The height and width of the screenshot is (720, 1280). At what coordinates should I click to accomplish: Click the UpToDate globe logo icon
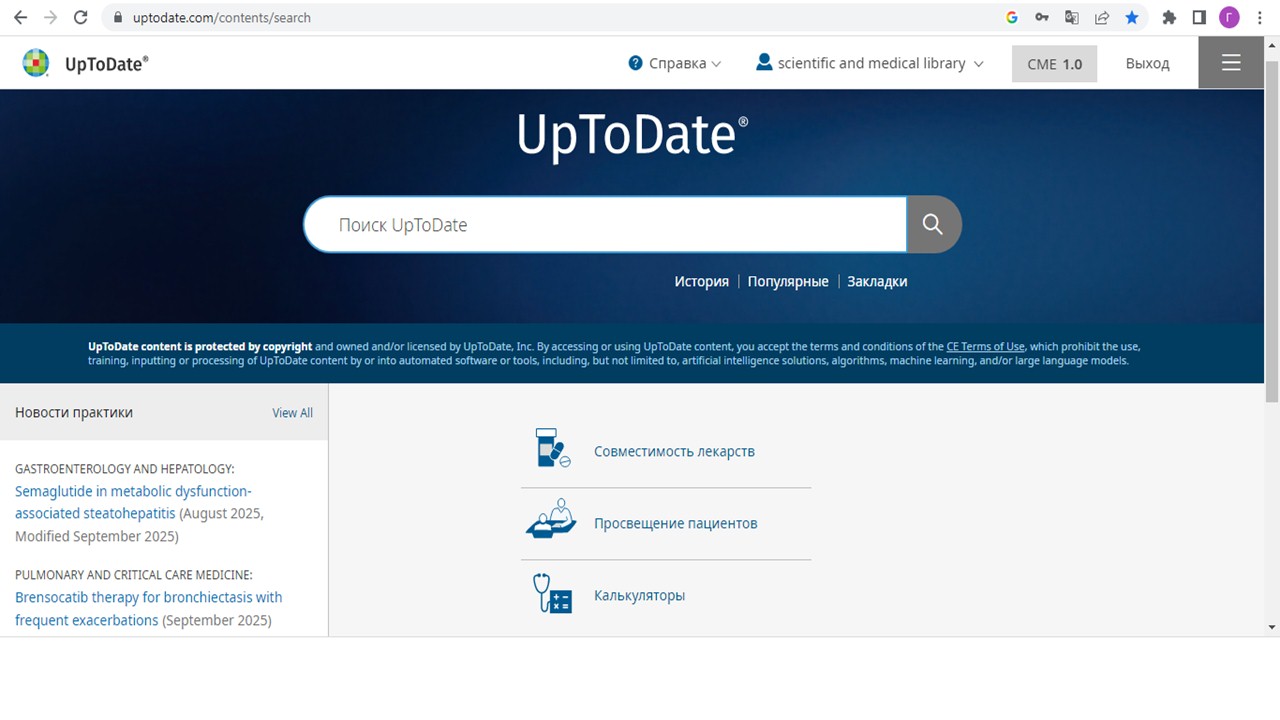36,63
